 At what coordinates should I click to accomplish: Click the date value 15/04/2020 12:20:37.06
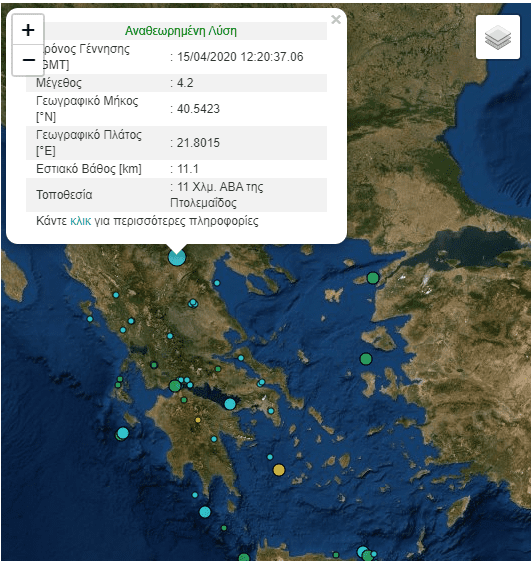[240, 57]
